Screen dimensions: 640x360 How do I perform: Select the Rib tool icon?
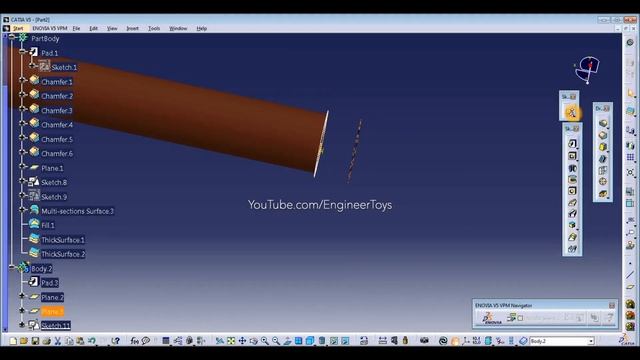[x=572, y=202]
